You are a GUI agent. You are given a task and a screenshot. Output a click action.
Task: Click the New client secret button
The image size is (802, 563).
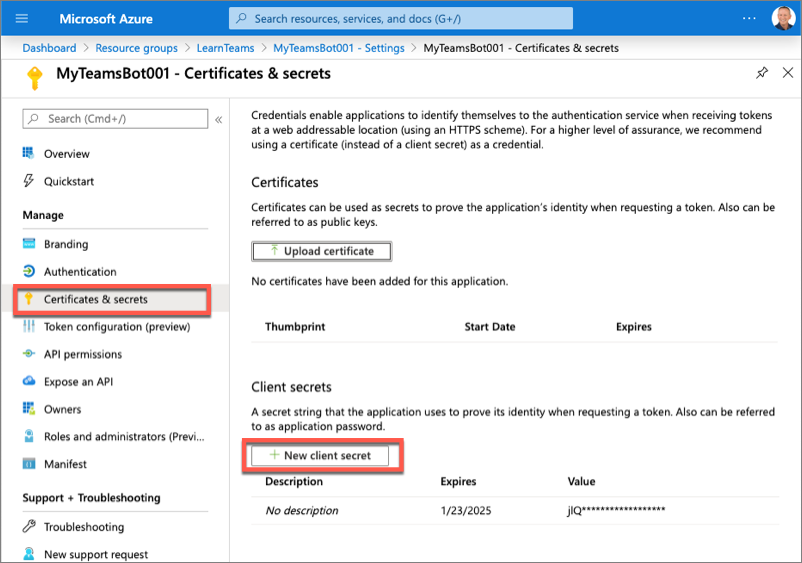click(x=320, y=456)
